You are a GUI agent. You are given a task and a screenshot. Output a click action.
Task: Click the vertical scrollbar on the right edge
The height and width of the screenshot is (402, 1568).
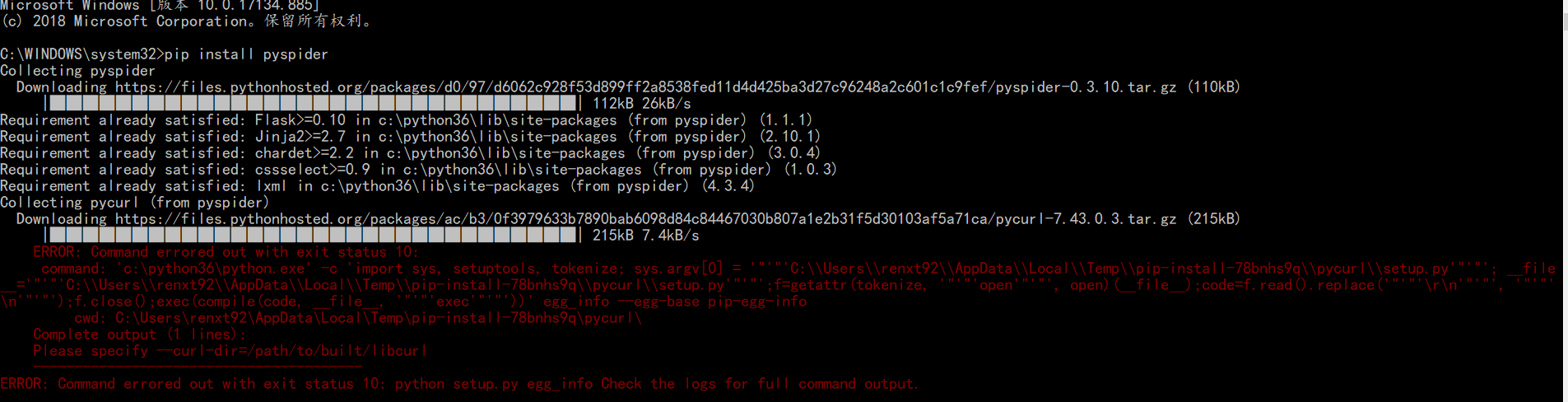[x=1565, y=201]
